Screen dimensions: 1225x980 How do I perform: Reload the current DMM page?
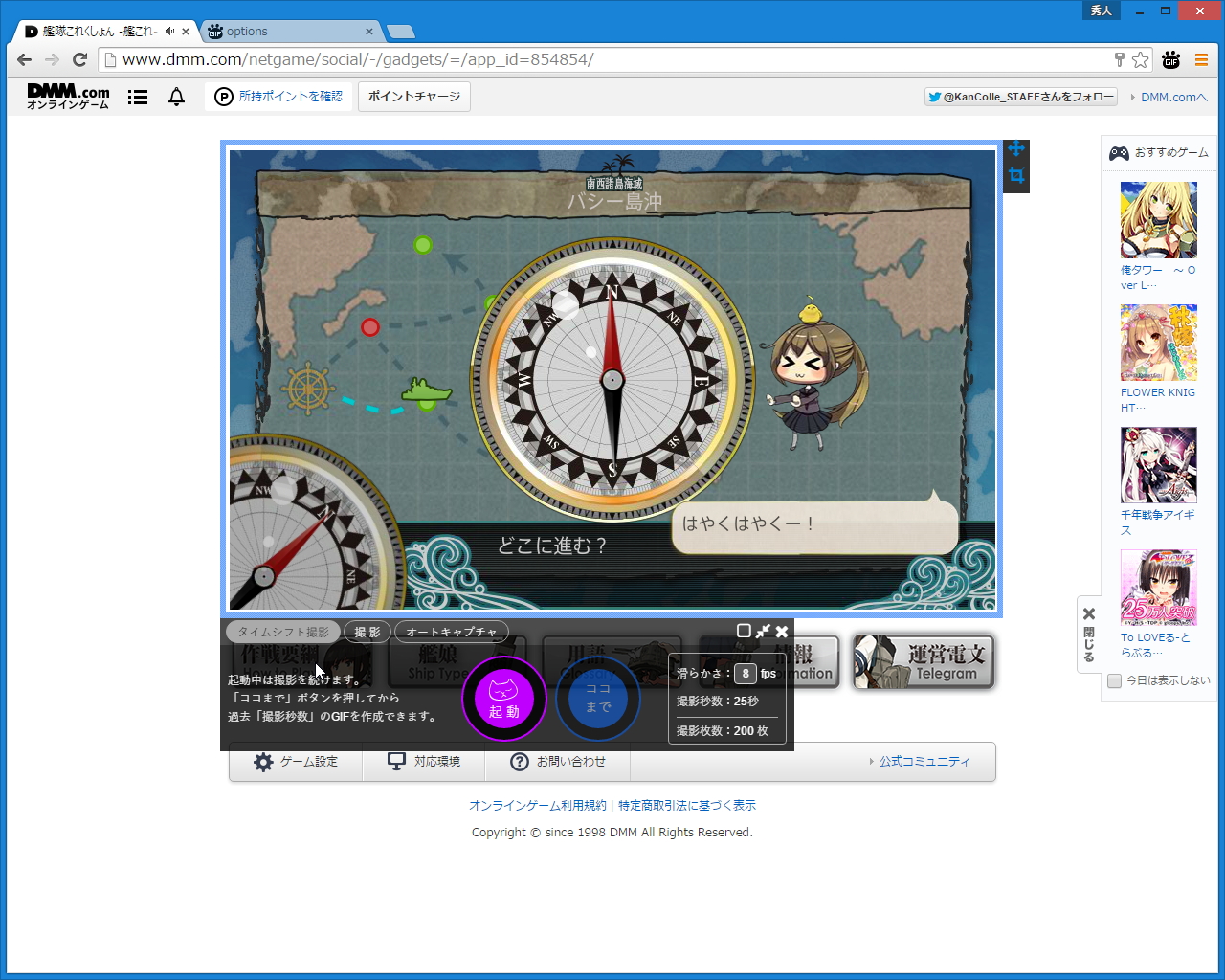click(x=80, y=59)
